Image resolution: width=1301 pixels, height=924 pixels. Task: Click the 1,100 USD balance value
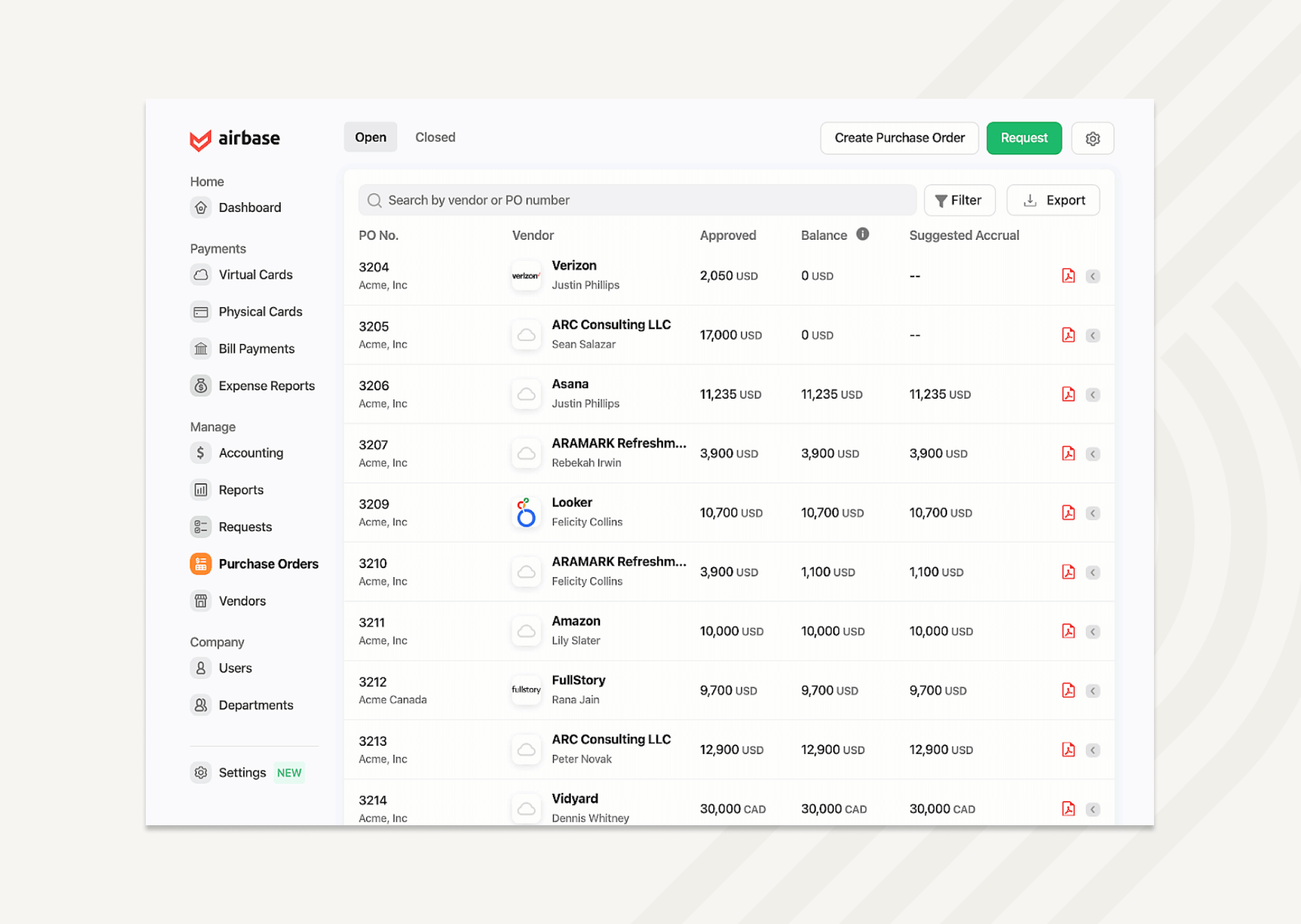tap(828, 572)
